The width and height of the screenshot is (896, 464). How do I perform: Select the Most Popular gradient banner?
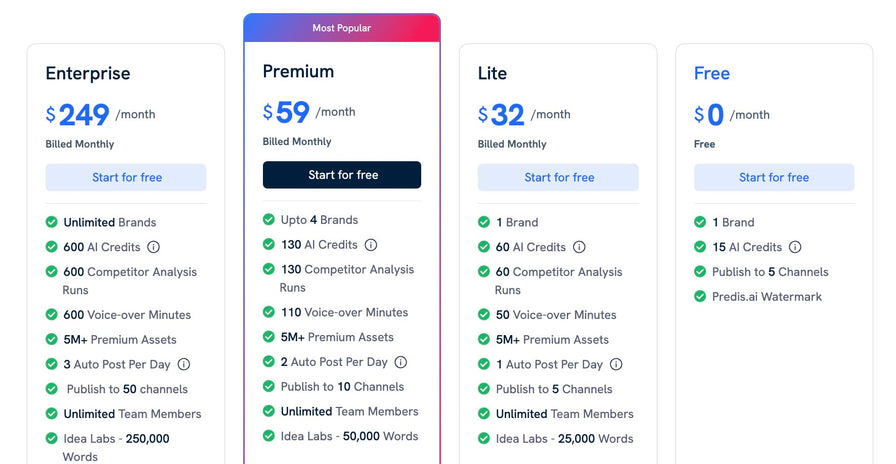pos(341,28)
